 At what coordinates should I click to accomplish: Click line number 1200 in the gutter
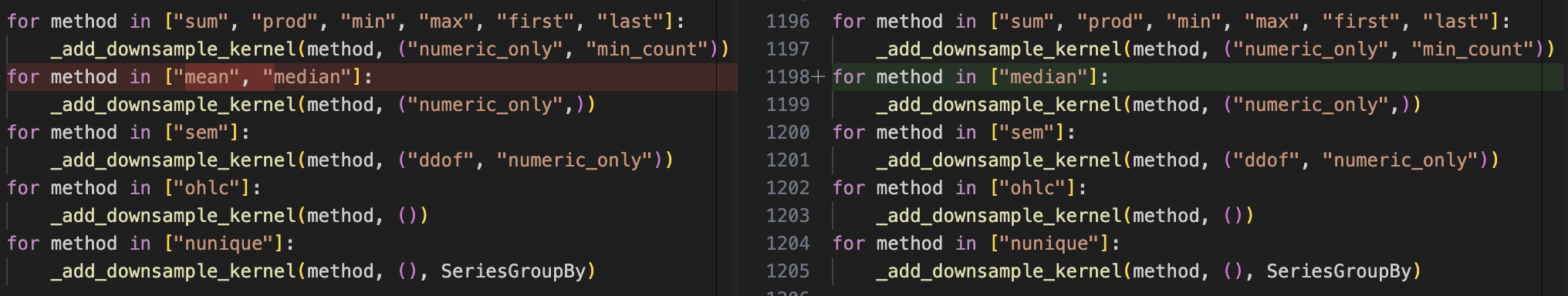tap(788, 133)
